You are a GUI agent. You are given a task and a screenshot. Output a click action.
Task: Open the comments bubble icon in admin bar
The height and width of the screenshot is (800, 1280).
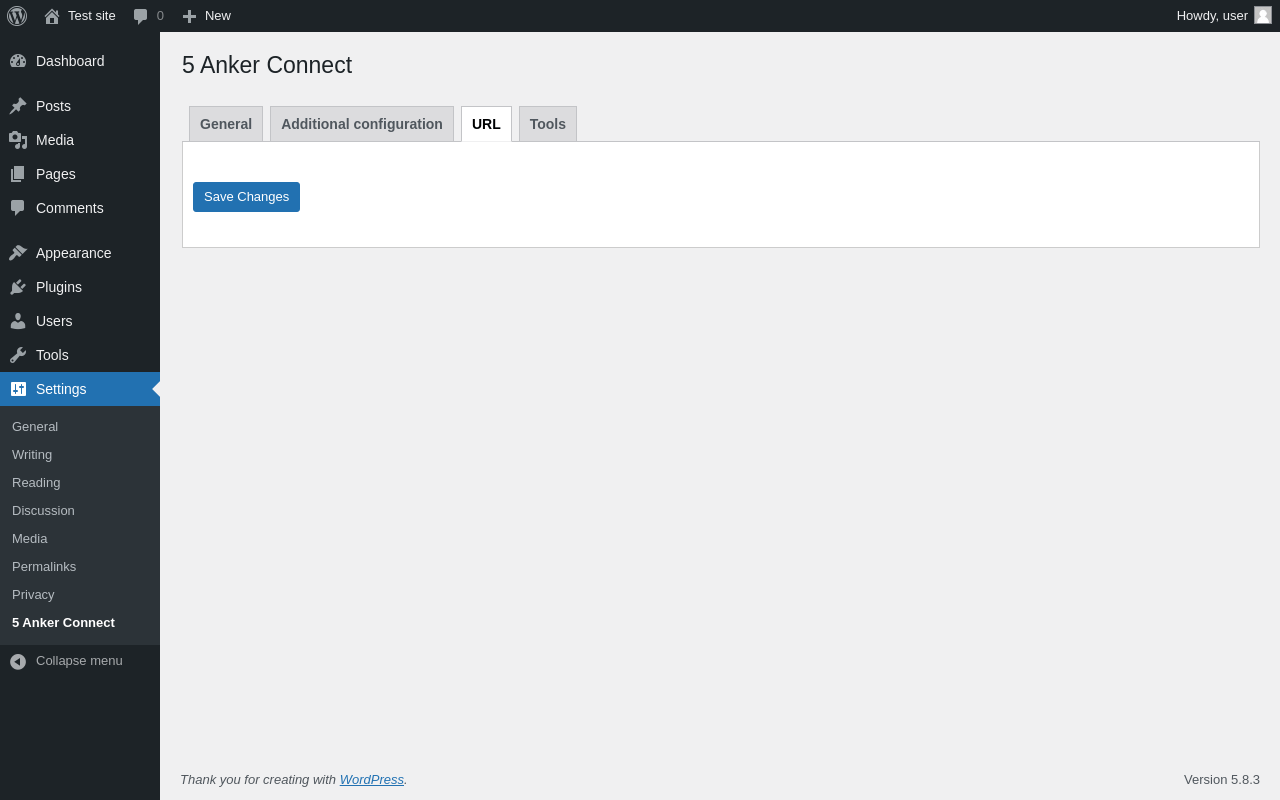[x=141, y=16]
